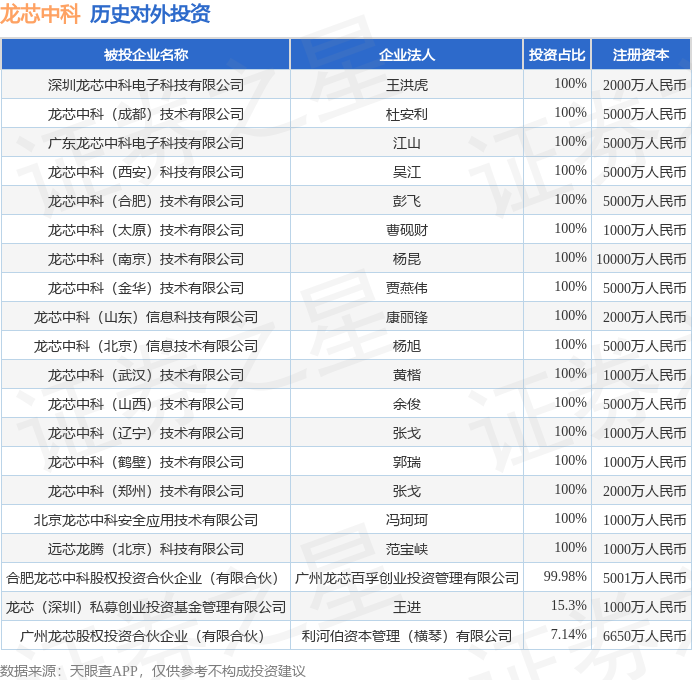Click legal person 王洪虎
The width and height of the screenshot is (692, 680).
click(406, 85)
